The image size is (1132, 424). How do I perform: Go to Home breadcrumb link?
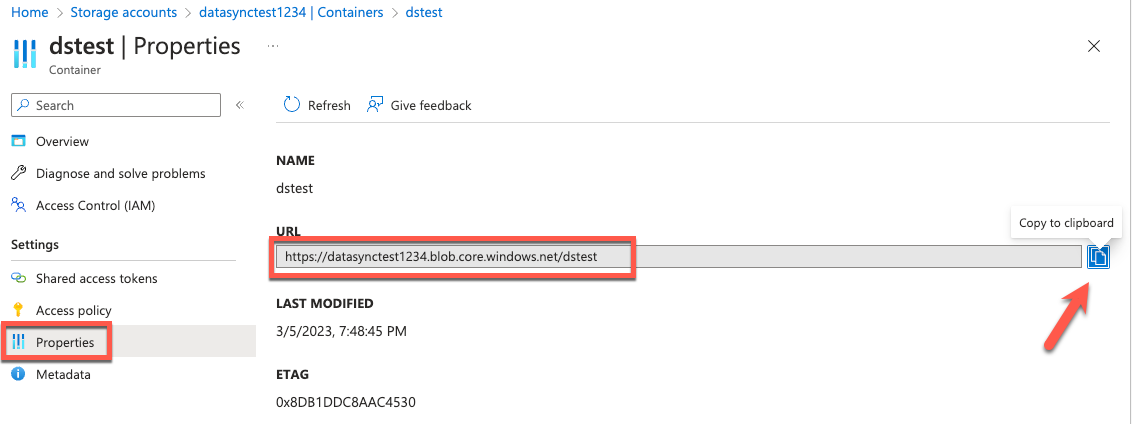click(30, 12)
